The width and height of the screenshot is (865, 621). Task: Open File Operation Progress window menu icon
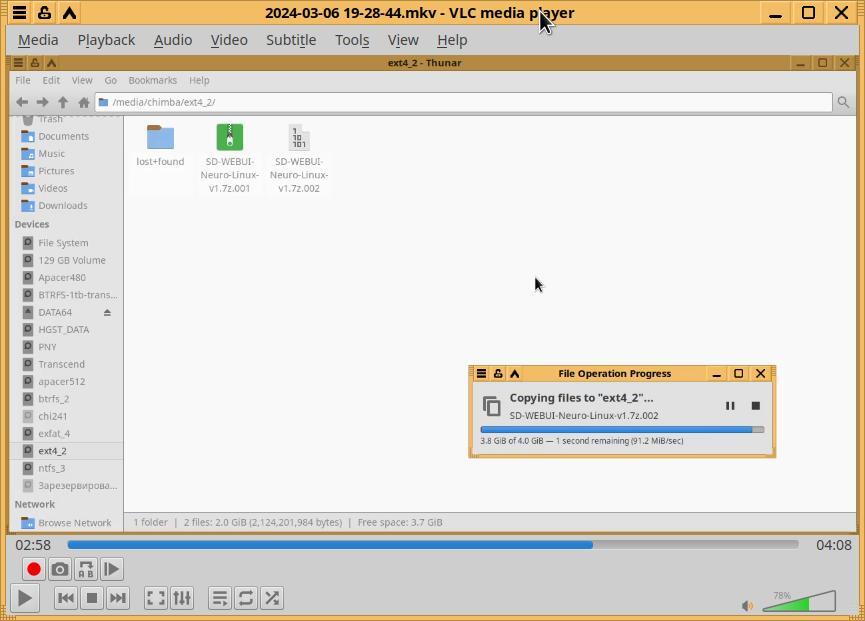click(481, 373)
